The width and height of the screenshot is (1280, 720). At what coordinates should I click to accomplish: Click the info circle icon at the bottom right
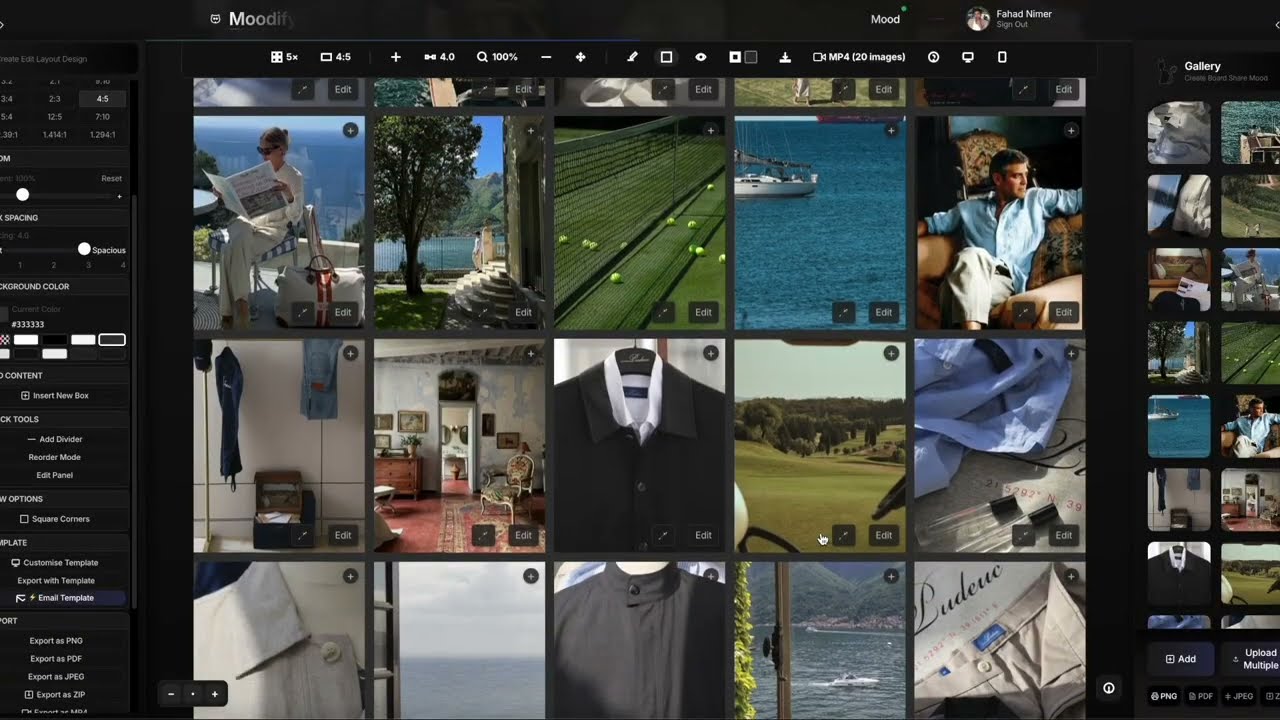pos(1109,688)
